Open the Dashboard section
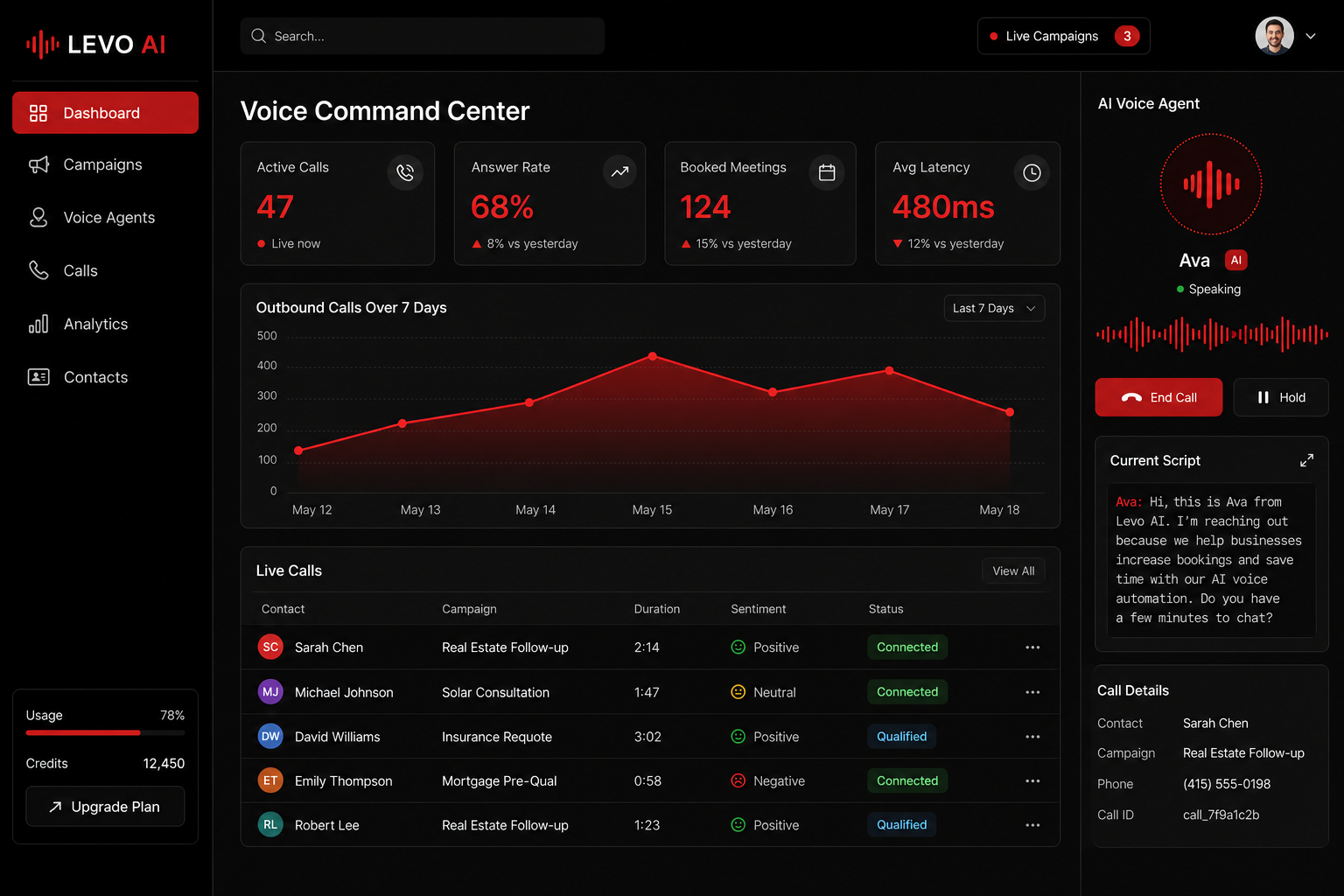 coord(105,113)
